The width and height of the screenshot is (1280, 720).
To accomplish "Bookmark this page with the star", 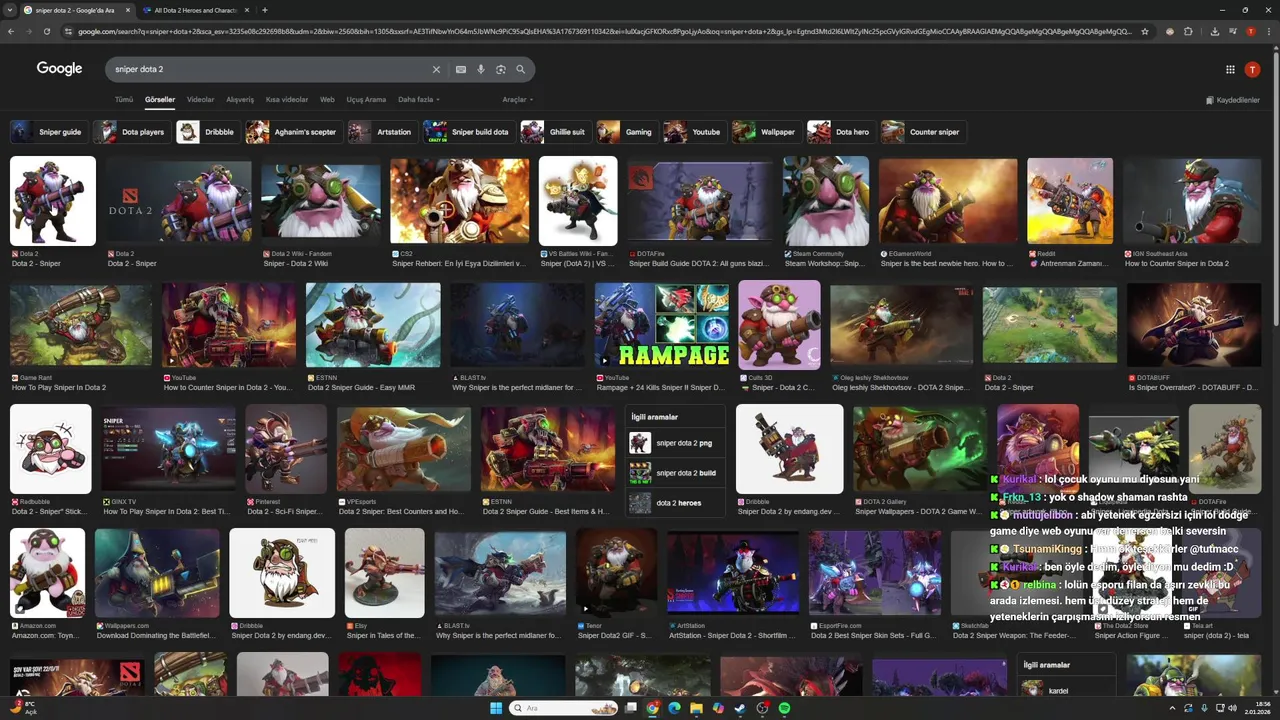I will [1145, 31].
